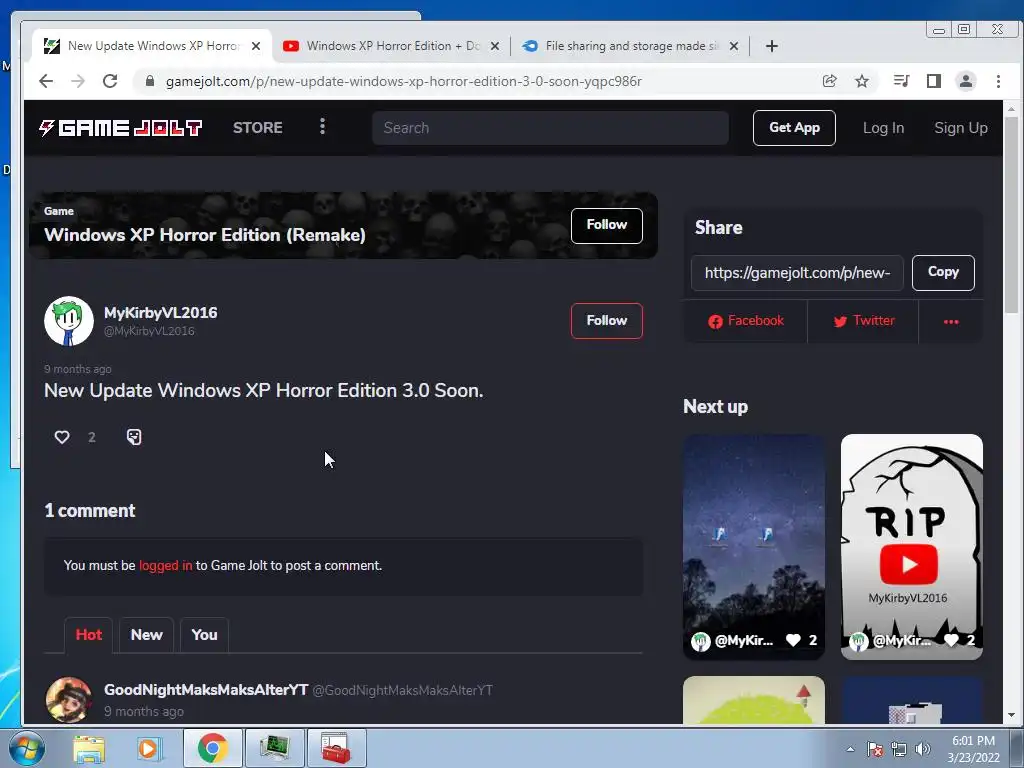Open Windows Explorer from taskbar
The height and width of the screenshot is (768, 1024).
(x=89, y=748)
